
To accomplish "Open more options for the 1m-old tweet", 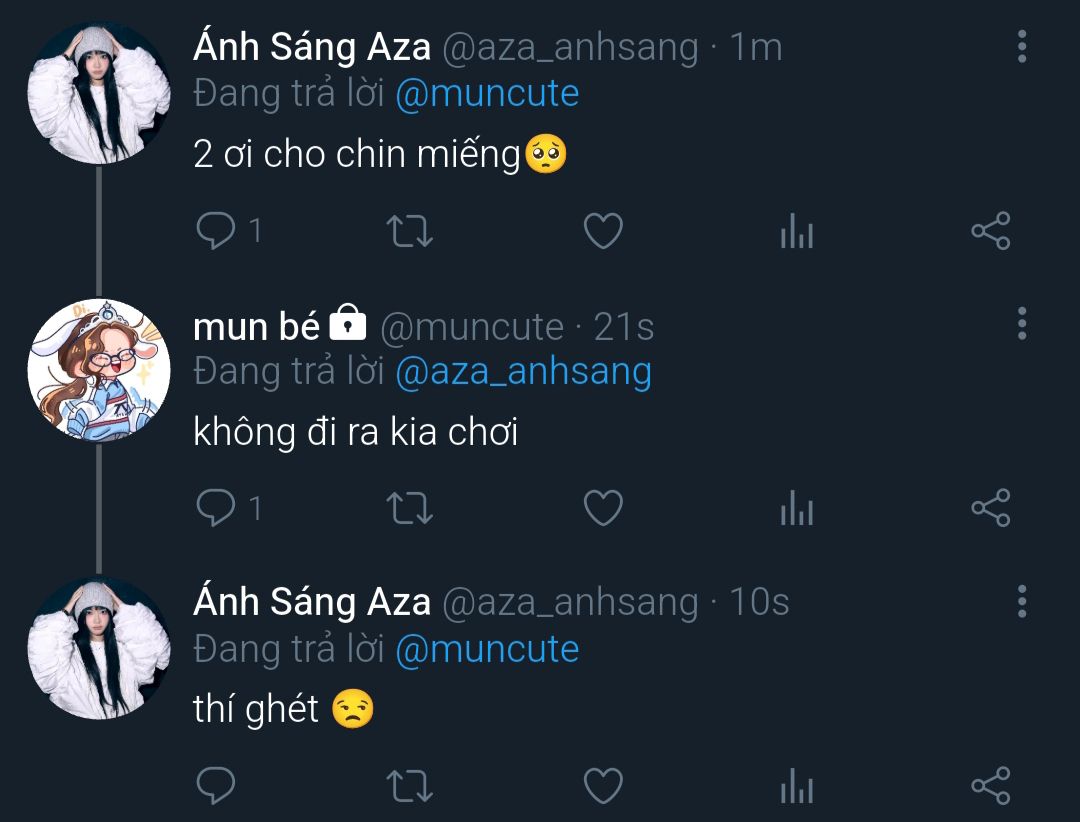I will pos(1021,47).
